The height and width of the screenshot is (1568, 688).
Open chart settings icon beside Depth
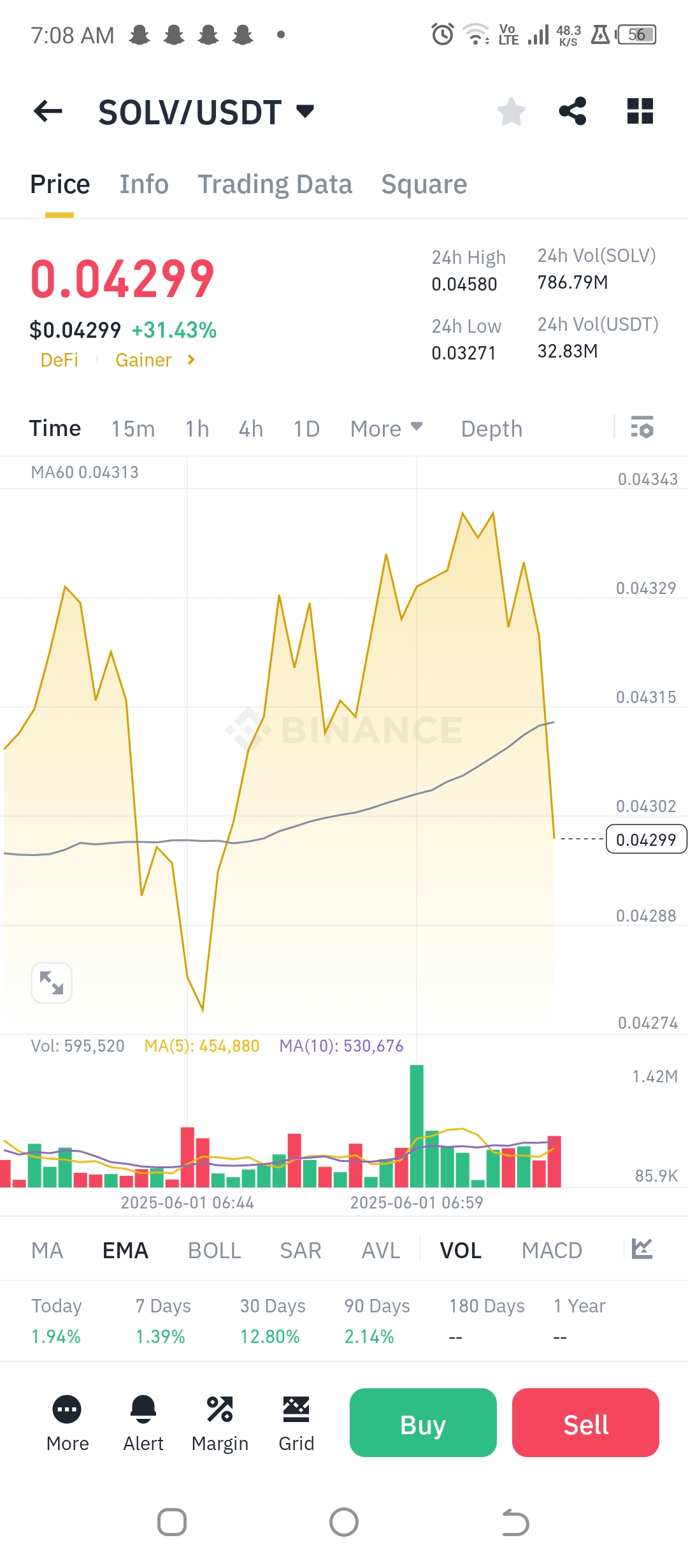pos(642,428)
